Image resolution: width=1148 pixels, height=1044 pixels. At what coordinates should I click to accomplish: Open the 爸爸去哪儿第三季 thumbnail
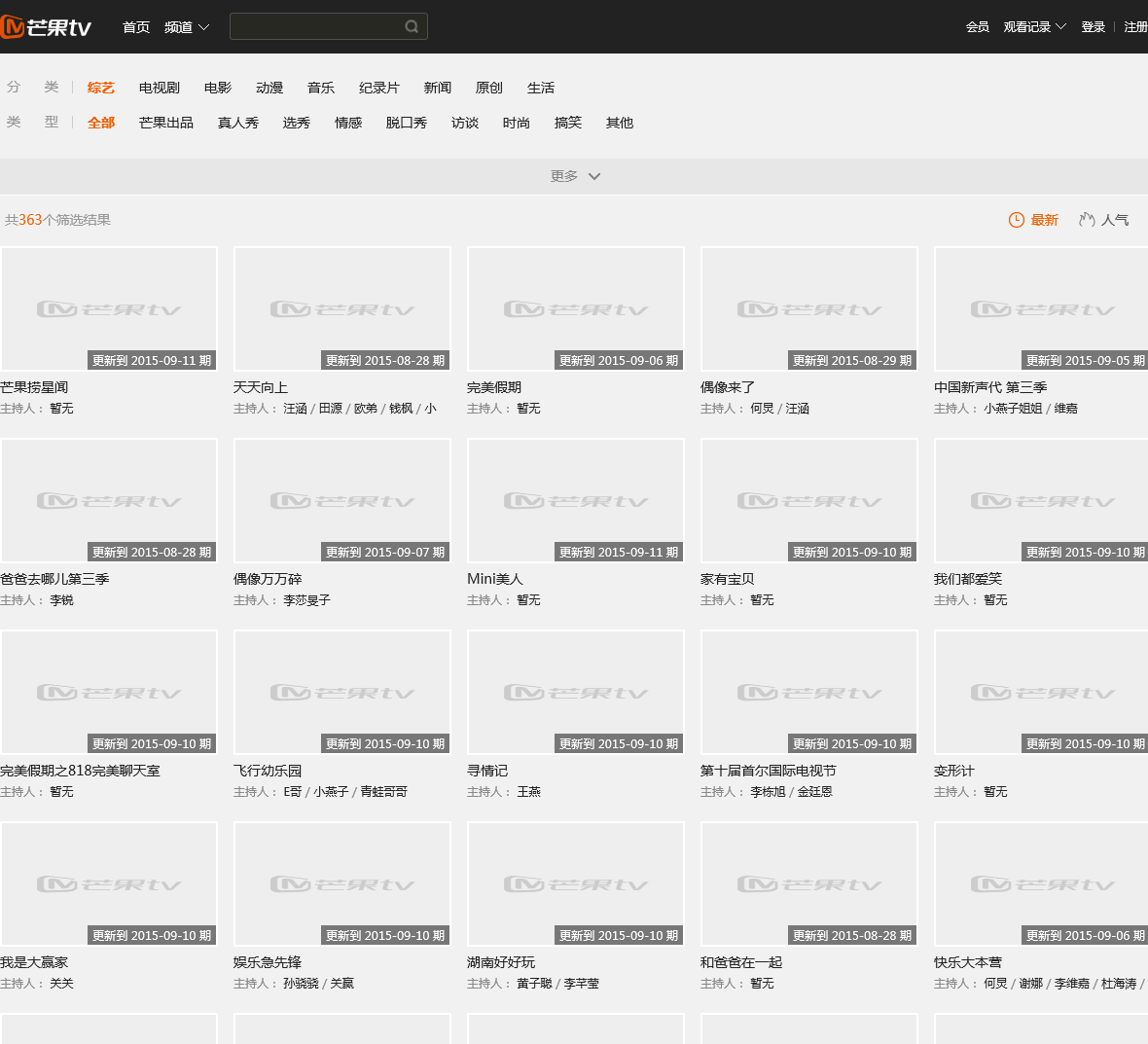pos(109,501)
